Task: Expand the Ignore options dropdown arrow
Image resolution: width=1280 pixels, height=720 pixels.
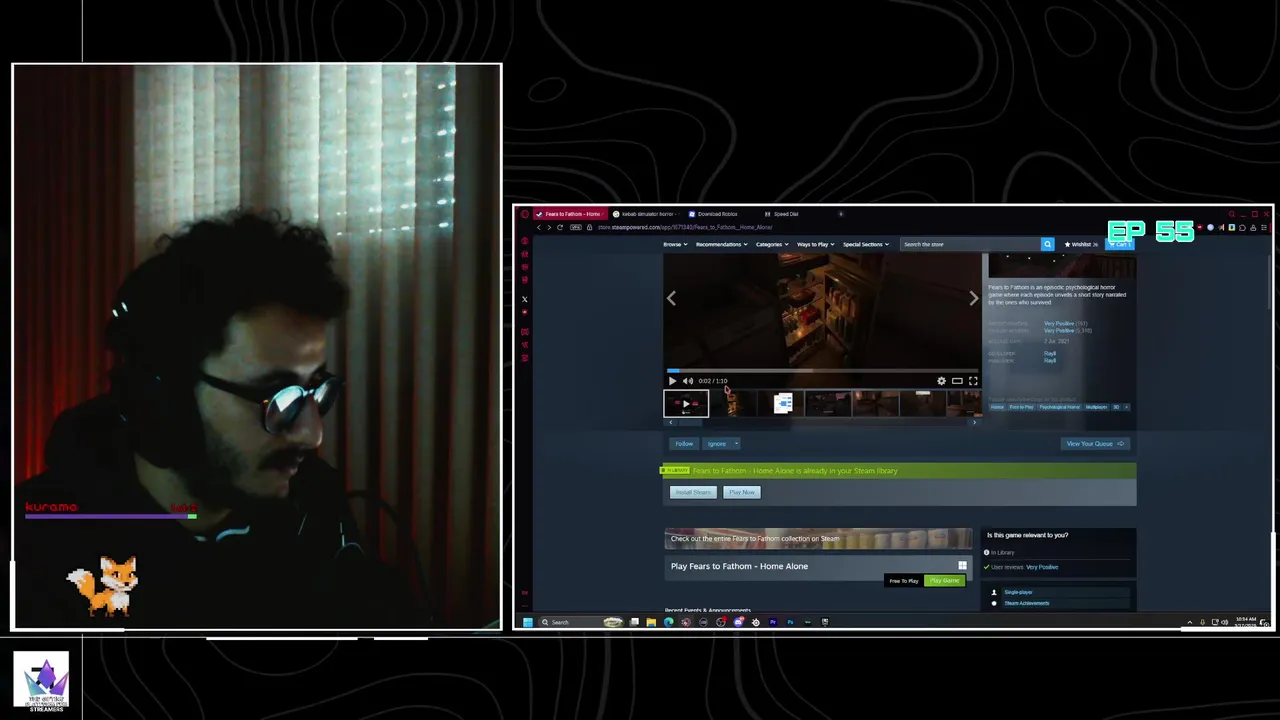Action: [x=736, y=444]
